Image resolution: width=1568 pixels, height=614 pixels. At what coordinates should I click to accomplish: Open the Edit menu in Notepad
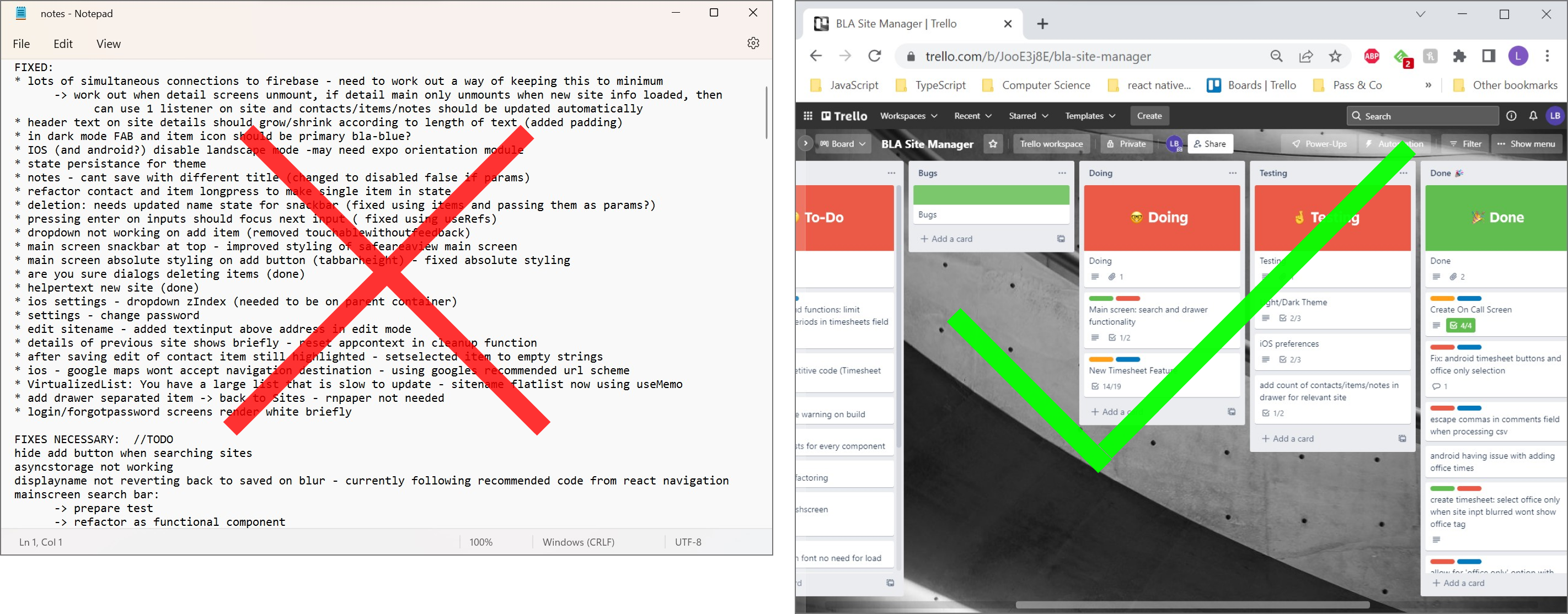tap(63, 44)
